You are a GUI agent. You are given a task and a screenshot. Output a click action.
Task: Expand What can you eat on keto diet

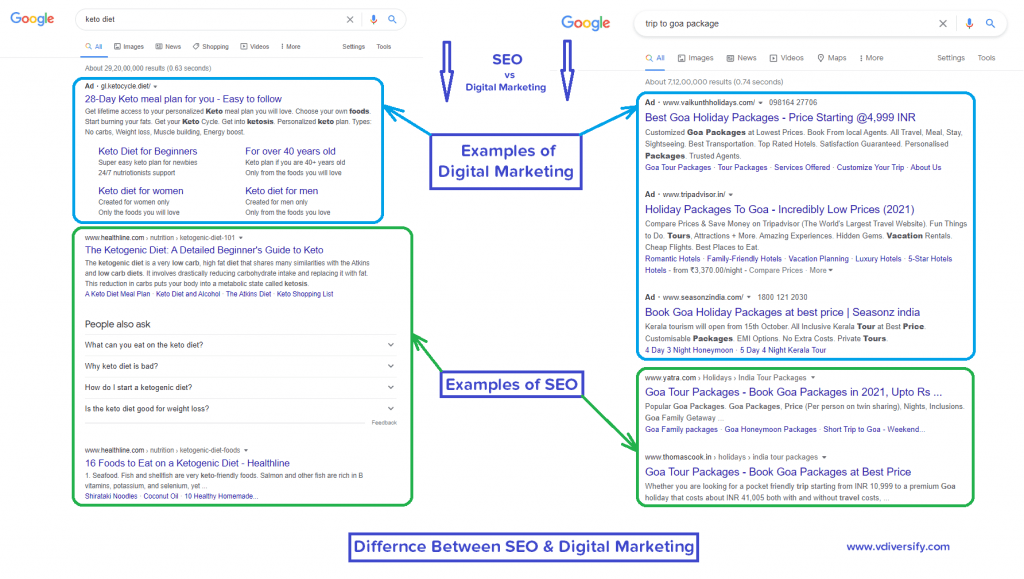click(x=240, y=345)
